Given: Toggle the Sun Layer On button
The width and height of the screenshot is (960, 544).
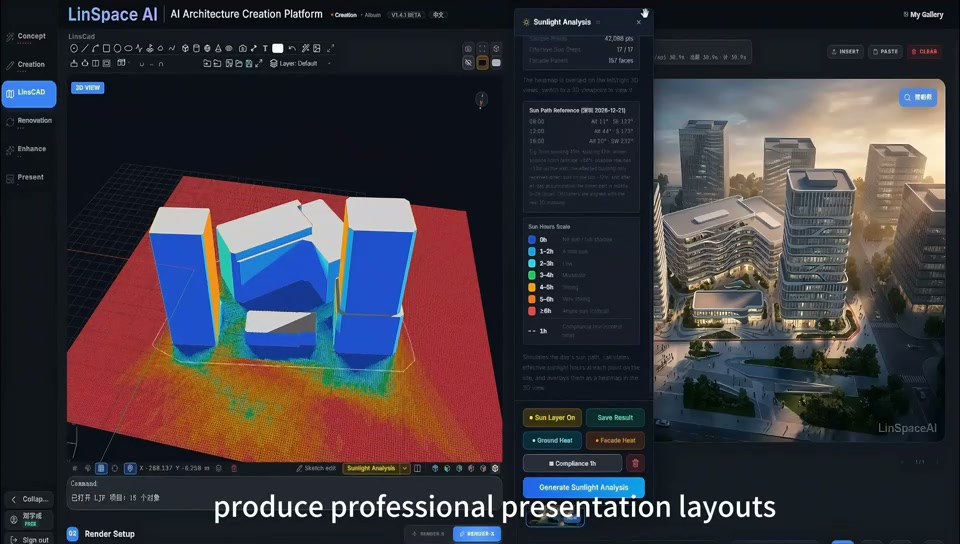Looking at the screenshot, I should click(552, 417).
